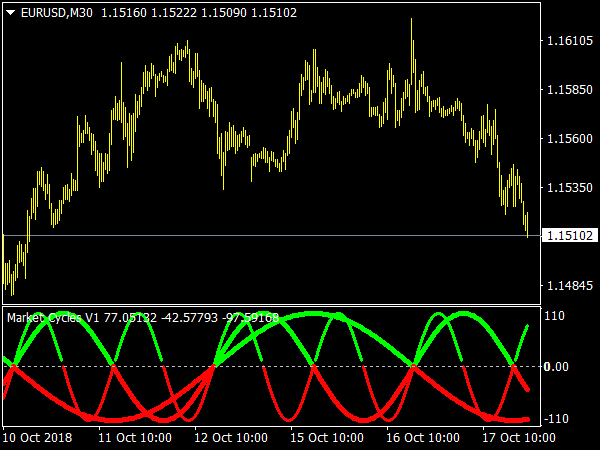Select the current price label 1.15102
600x450 pixels.
pyautogui.click(x=570, y=235)
